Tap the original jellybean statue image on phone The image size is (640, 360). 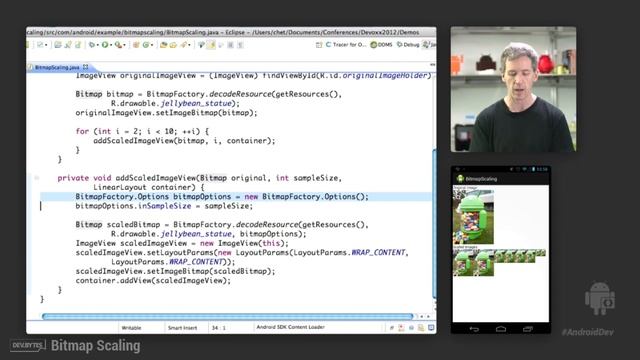473,217
